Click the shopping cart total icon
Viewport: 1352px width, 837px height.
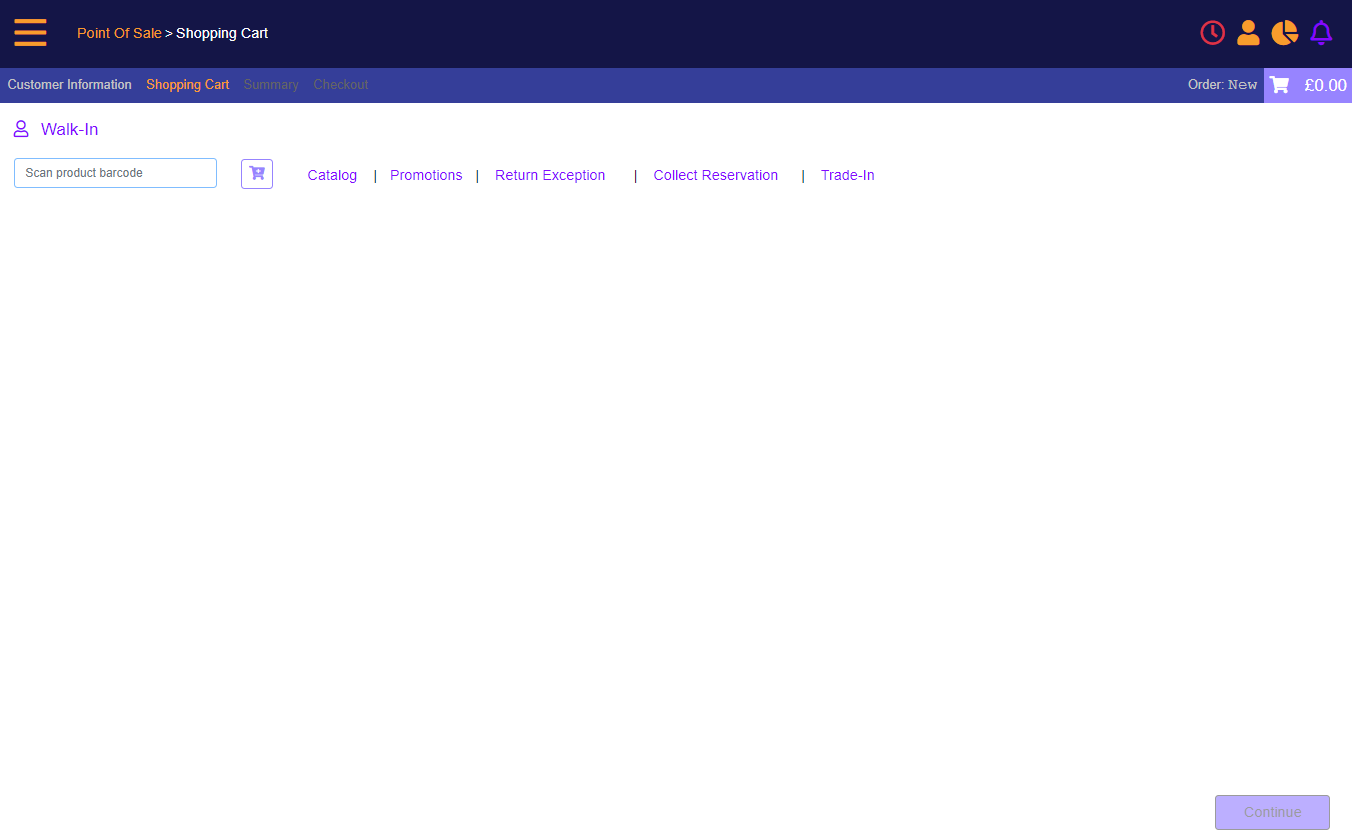[x=1279, y=85]
